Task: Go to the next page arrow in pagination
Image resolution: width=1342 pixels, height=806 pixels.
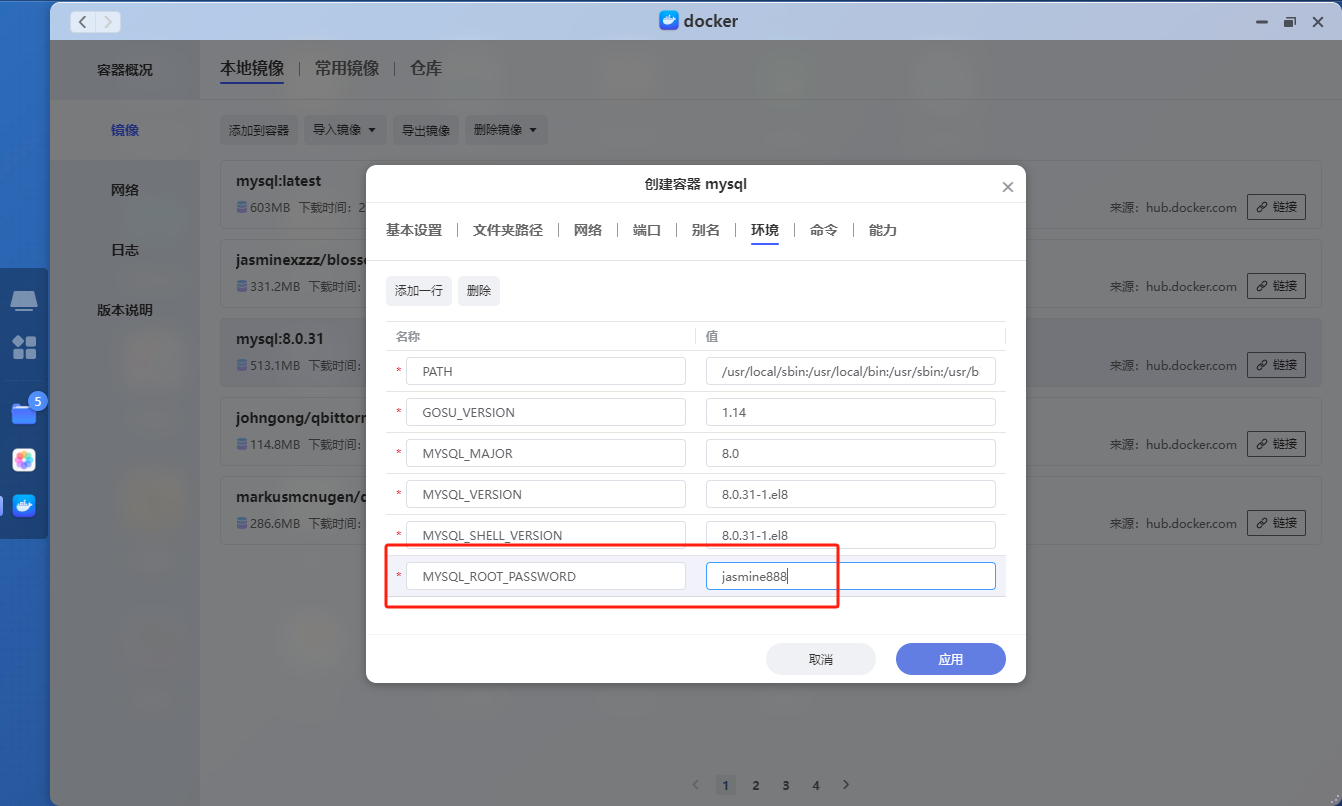Action: (846, 785)
